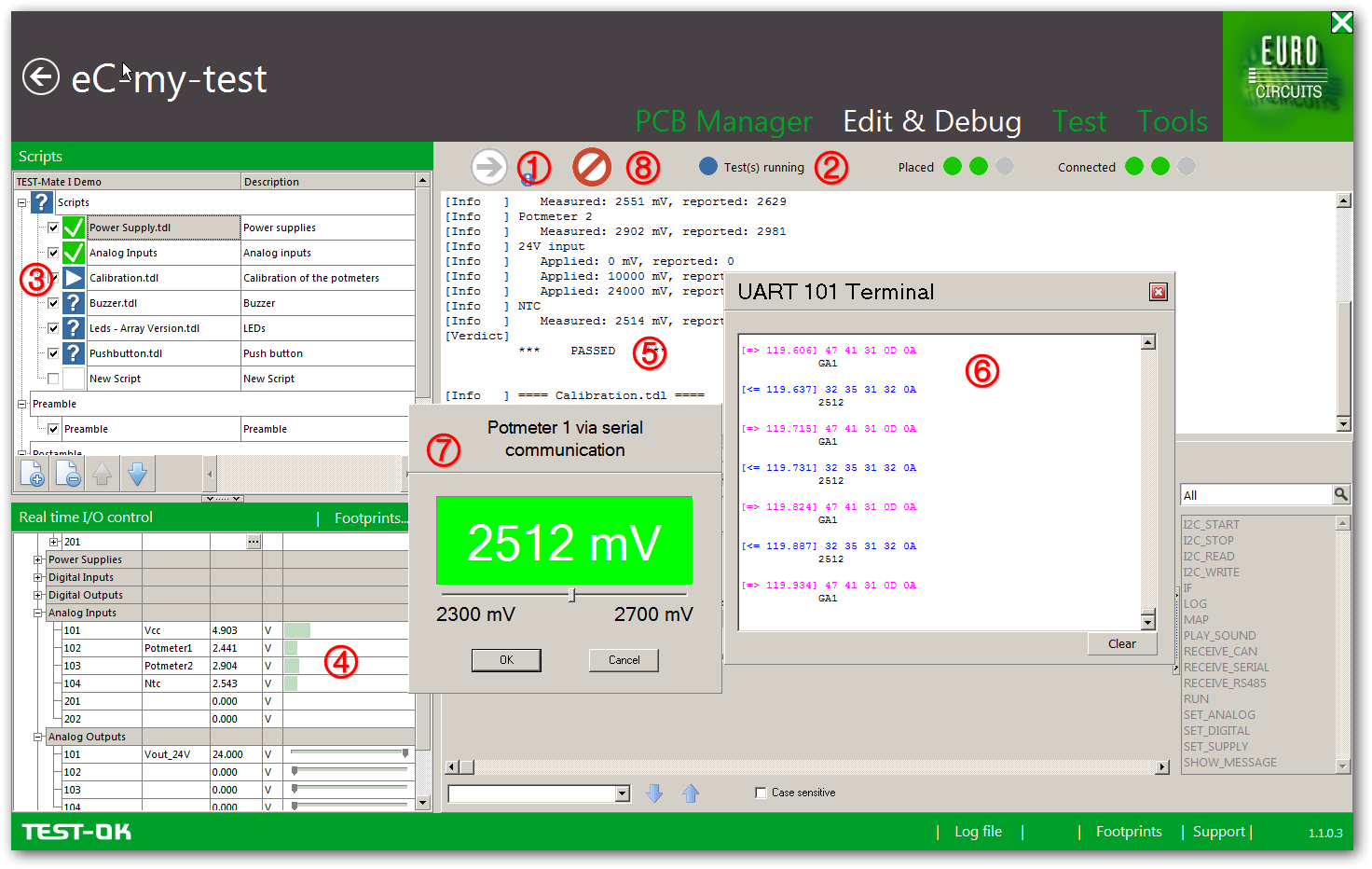Uncheck the Analog Inputs script checkbox

point(53,253)
